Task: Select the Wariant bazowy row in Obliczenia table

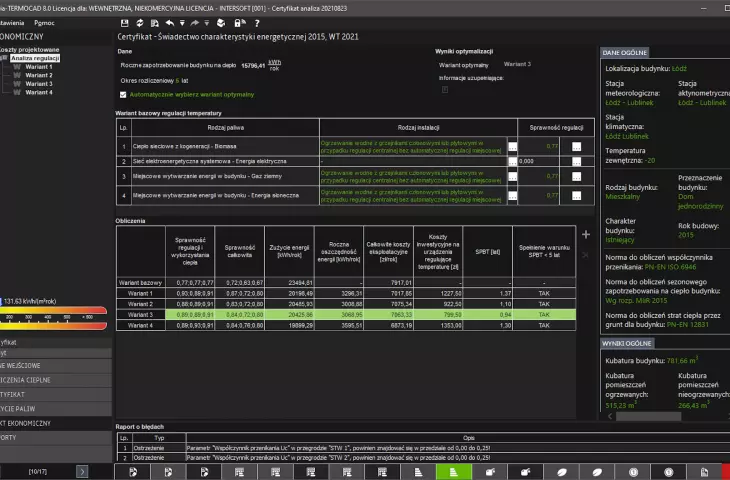Action: pos(346,283)
